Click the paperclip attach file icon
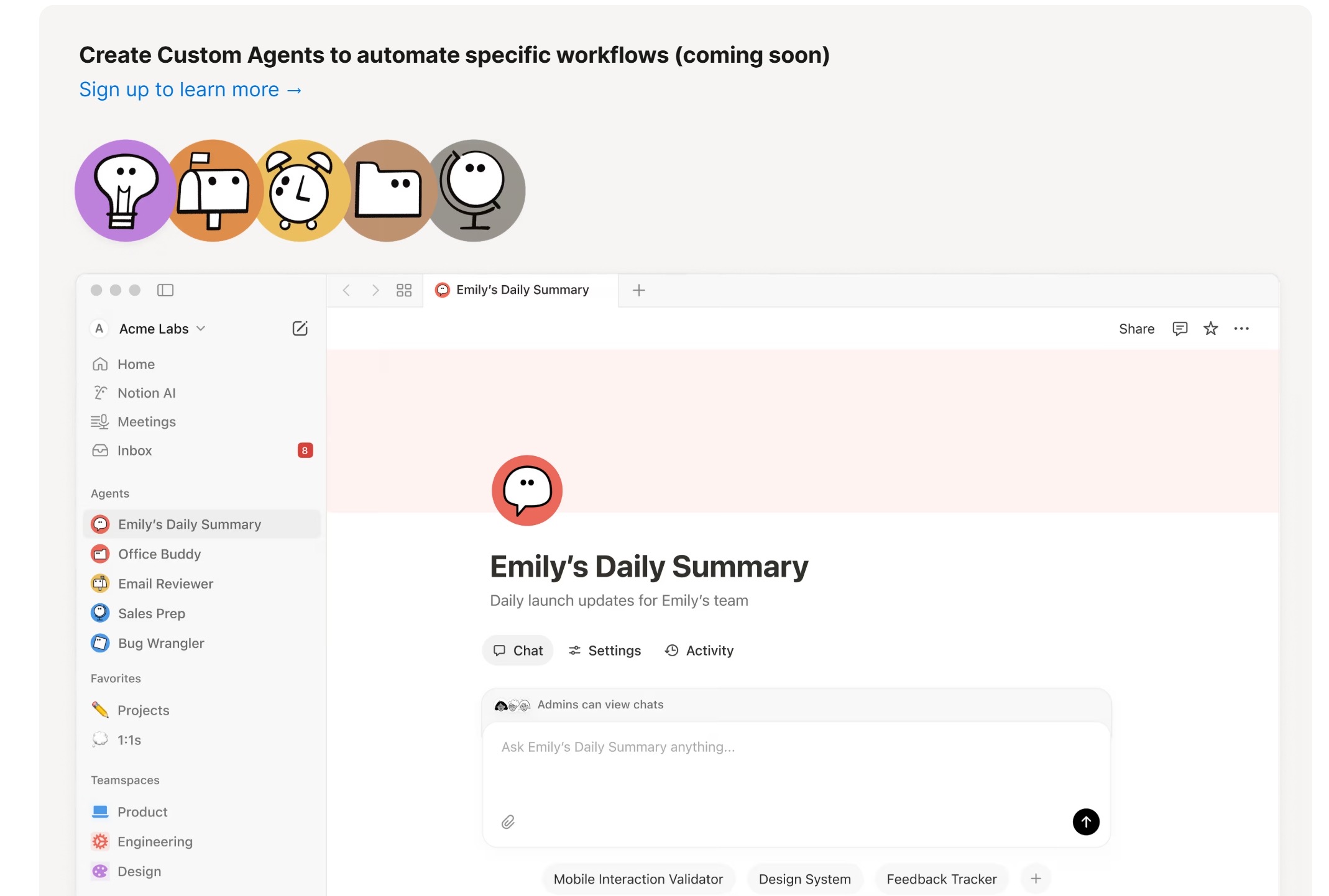 pos(508,822)
